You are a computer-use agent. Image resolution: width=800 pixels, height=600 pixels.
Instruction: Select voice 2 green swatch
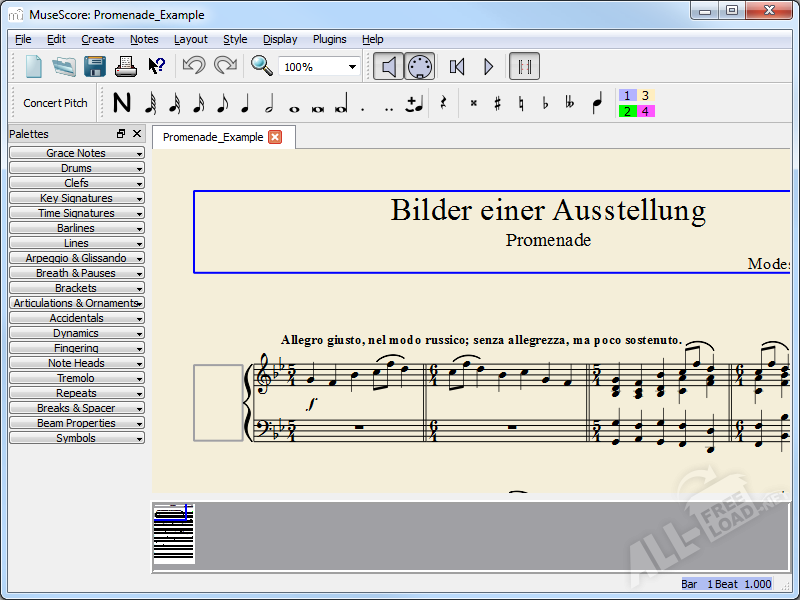tap(627, 111)
